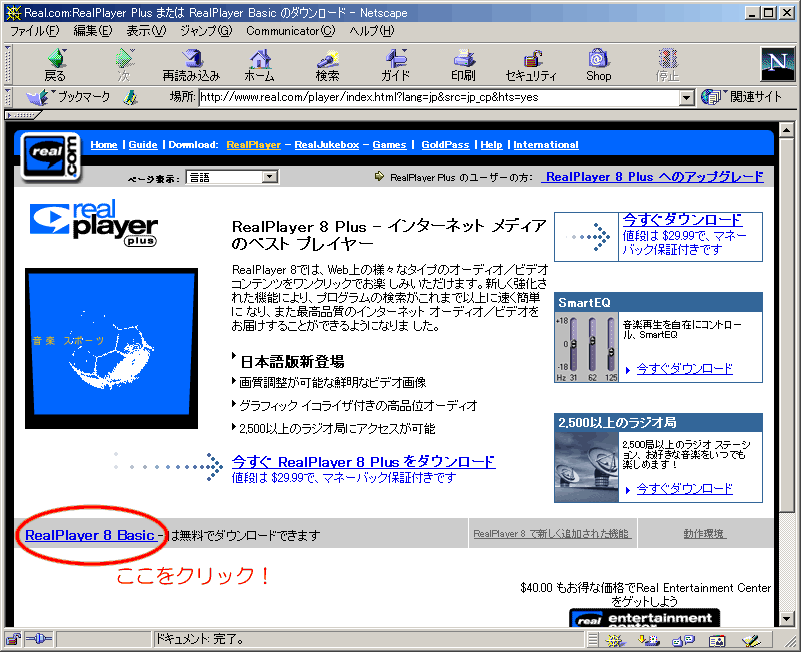Click the component bar grip handle
The image size is (801, 652).
[592, 640]
